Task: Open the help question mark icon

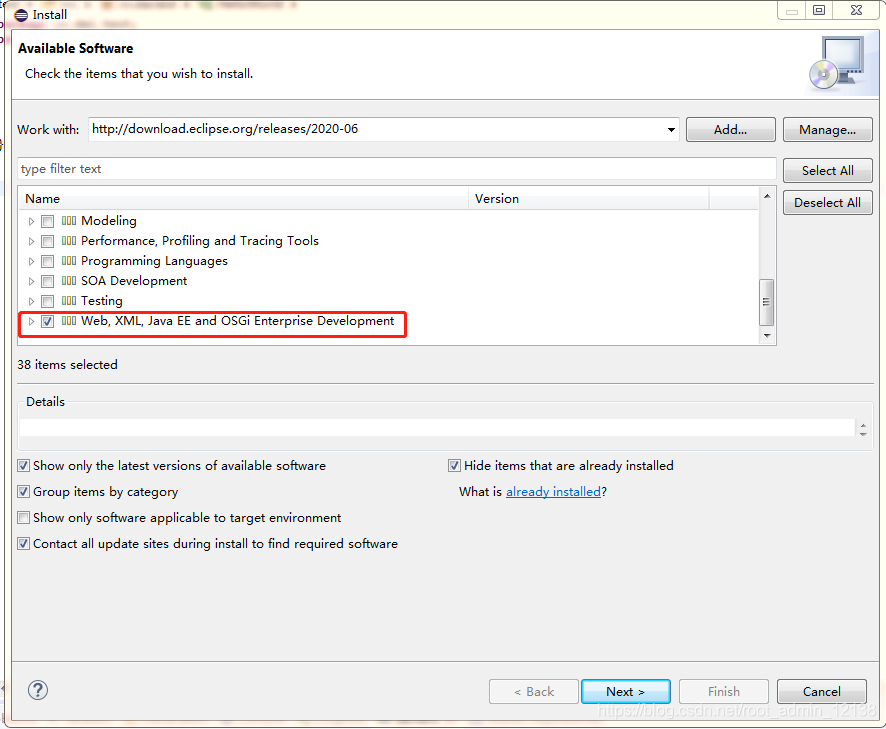Action: [38, 690]
